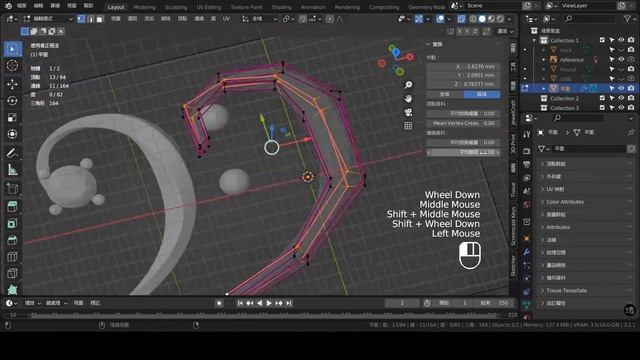Hide Collection 1 with eye icon
This screenshot has height=360, width=640.
621,40
